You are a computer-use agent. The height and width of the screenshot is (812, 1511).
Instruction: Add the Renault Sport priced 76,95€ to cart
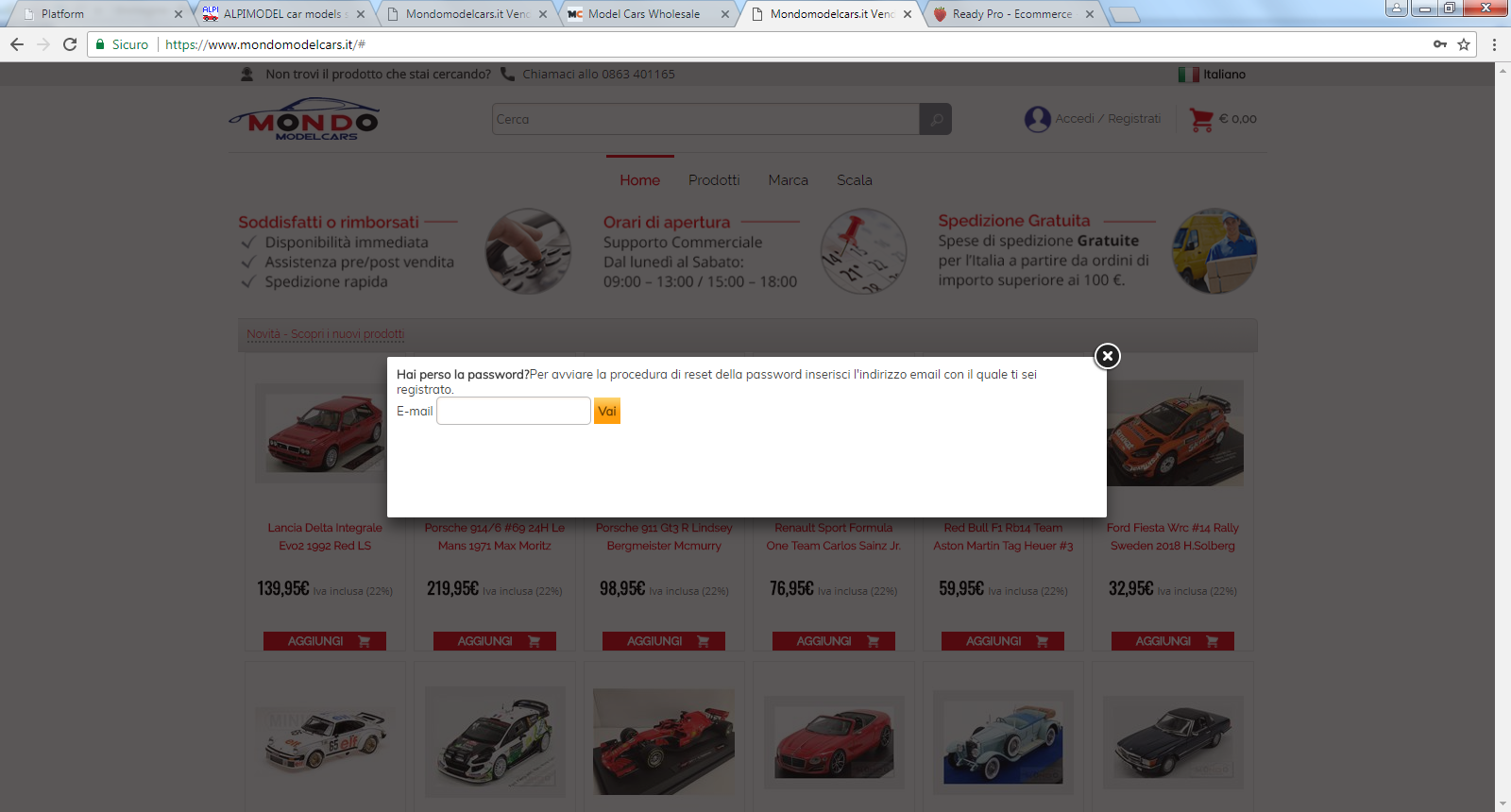[834, 641]
